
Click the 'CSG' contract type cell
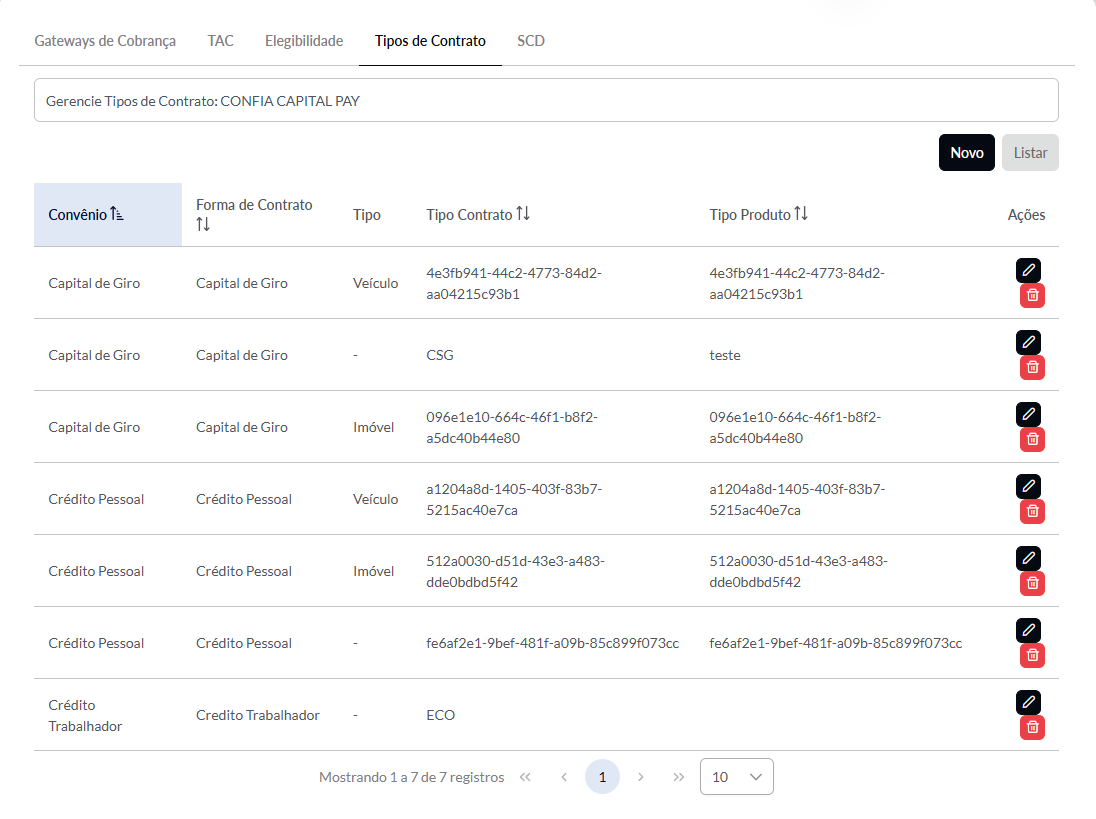440,355
